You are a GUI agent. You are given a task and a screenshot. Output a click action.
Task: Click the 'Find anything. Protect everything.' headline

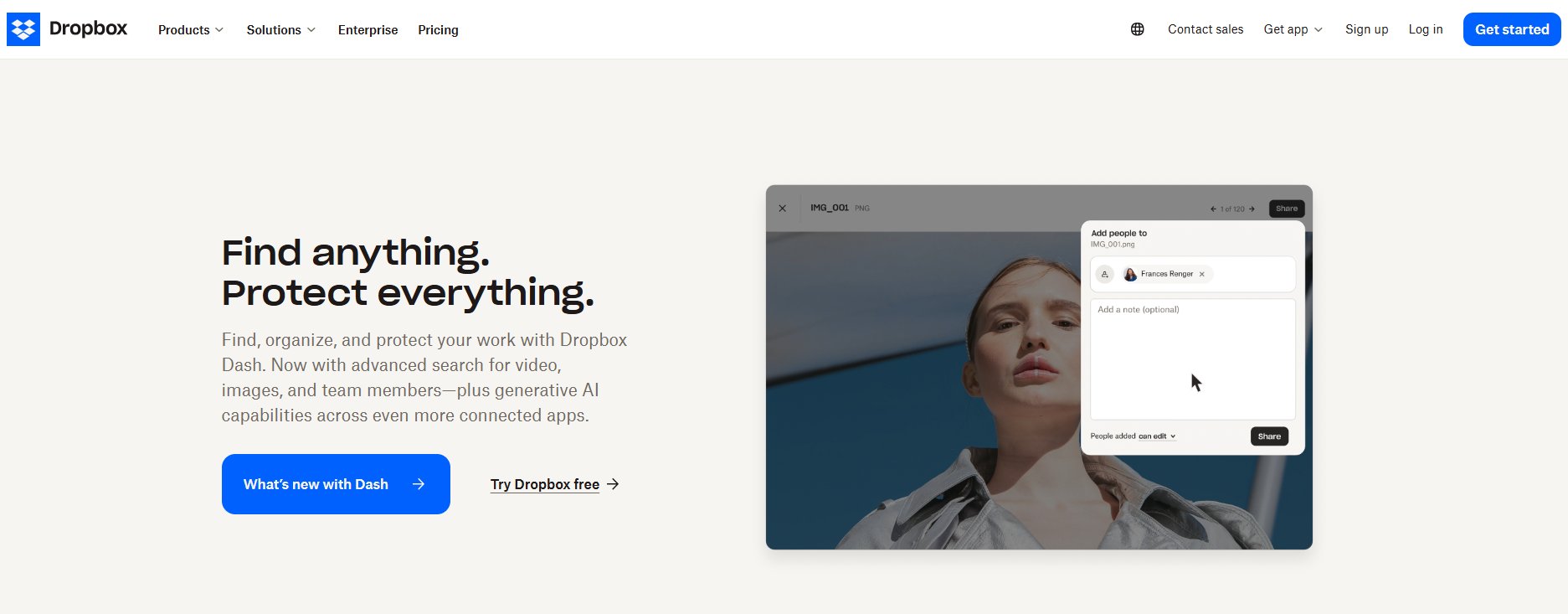408,272
